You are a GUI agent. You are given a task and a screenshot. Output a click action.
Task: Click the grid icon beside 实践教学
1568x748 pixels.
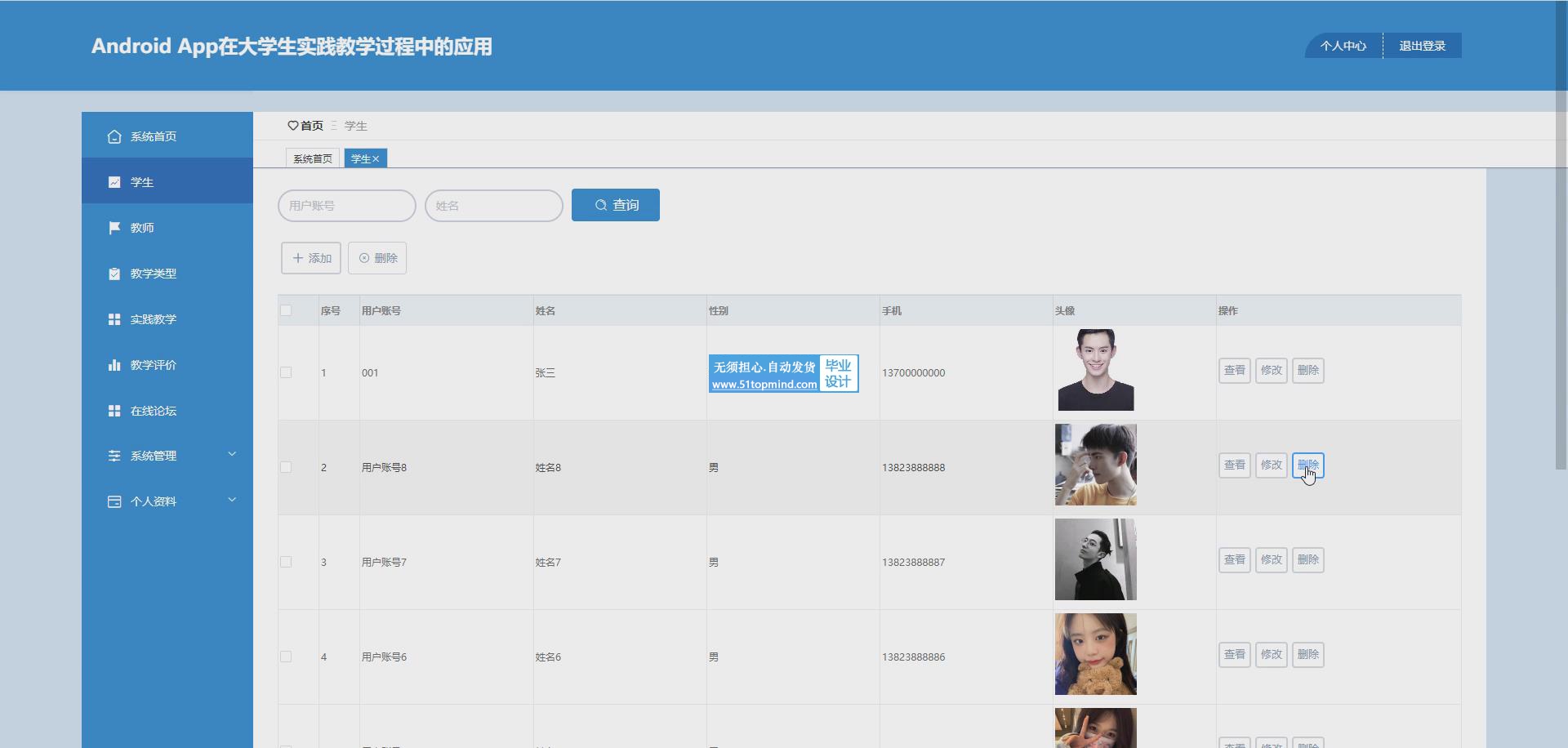114,319
